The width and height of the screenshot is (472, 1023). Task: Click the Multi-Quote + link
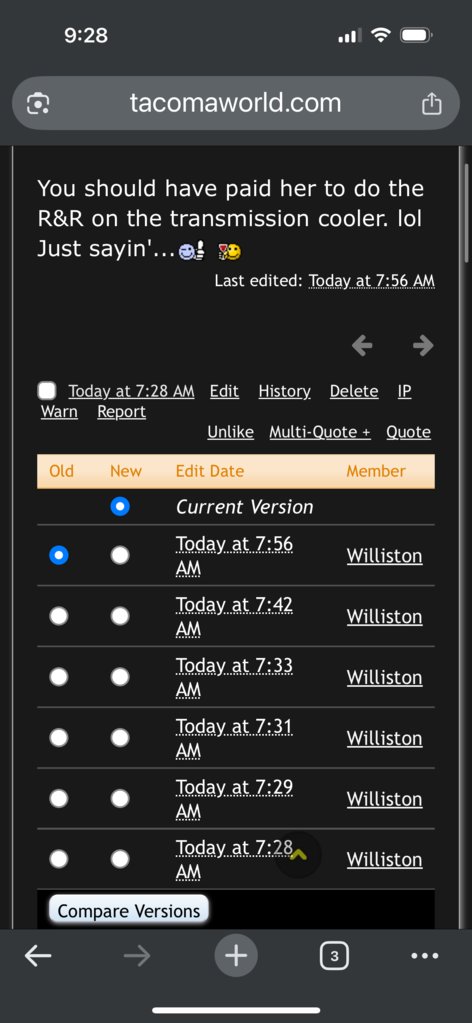[x=320, y=432]
